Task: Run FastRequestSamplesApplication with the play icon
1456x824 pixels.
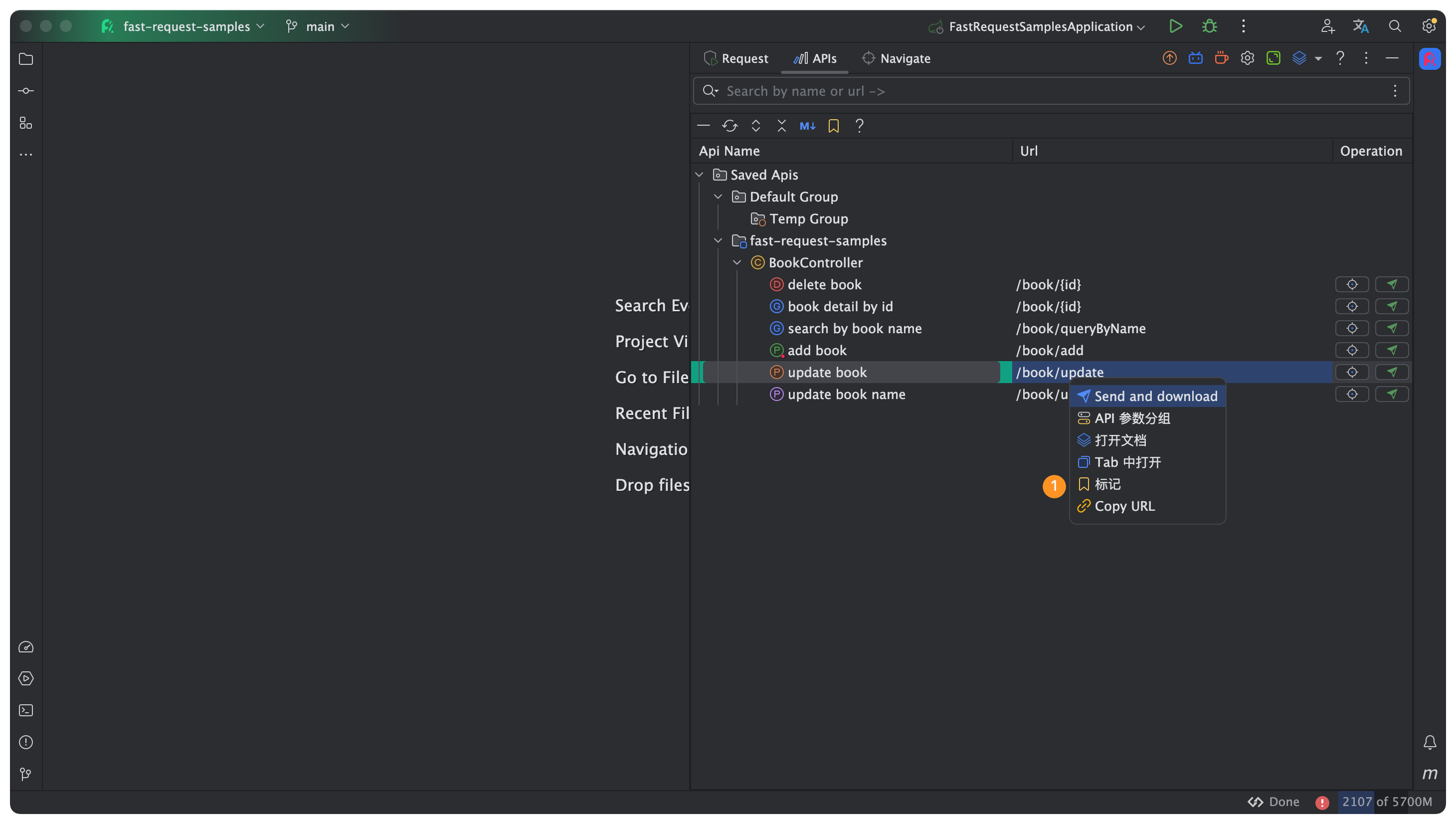Action: 1175,26
